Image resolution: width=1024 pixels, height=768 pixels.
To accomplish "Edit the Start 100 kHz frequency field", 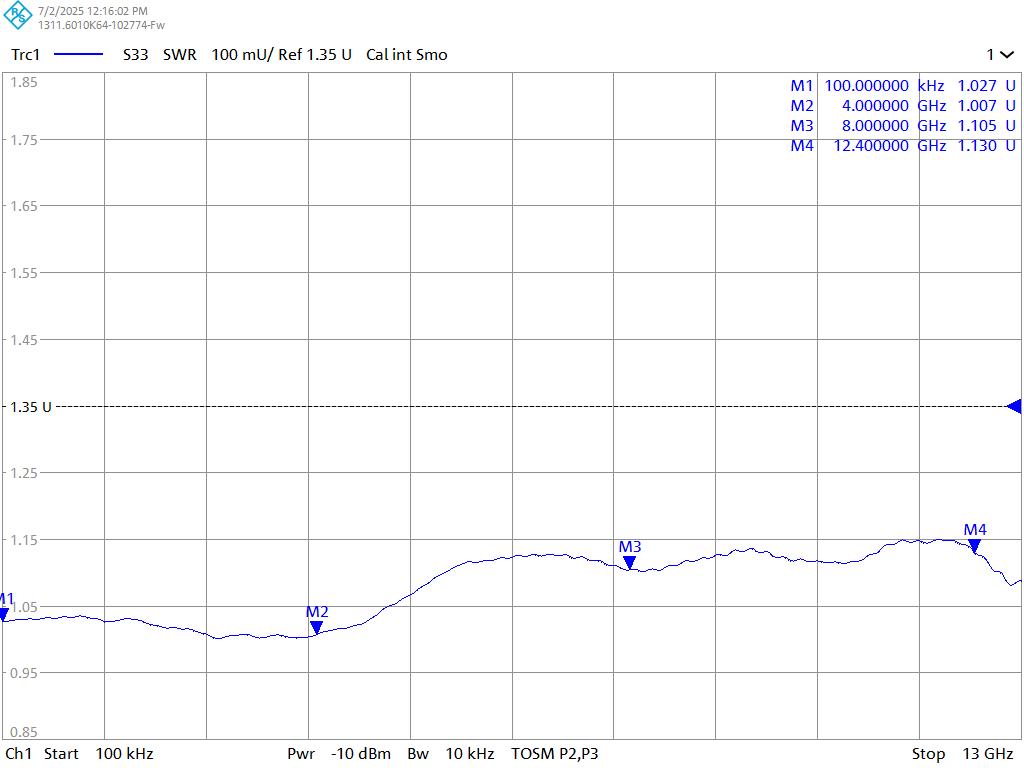I will tap(98, 753).
